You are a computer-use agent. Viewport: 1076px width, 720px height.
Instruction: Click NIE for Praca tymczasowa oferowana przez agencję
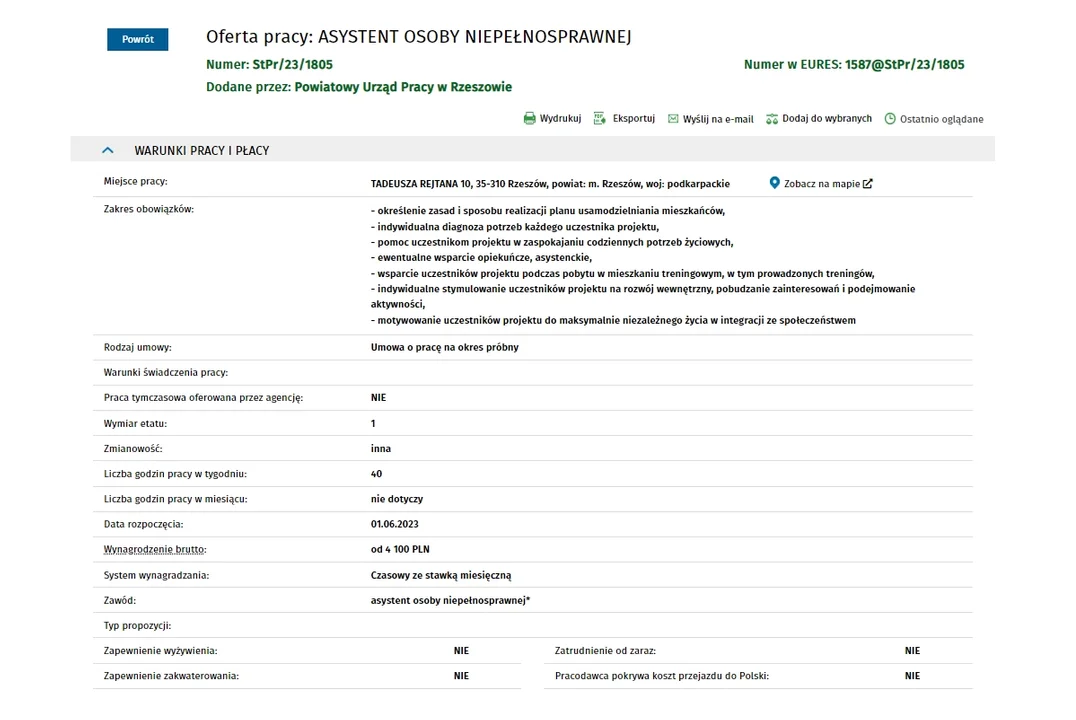378,397
